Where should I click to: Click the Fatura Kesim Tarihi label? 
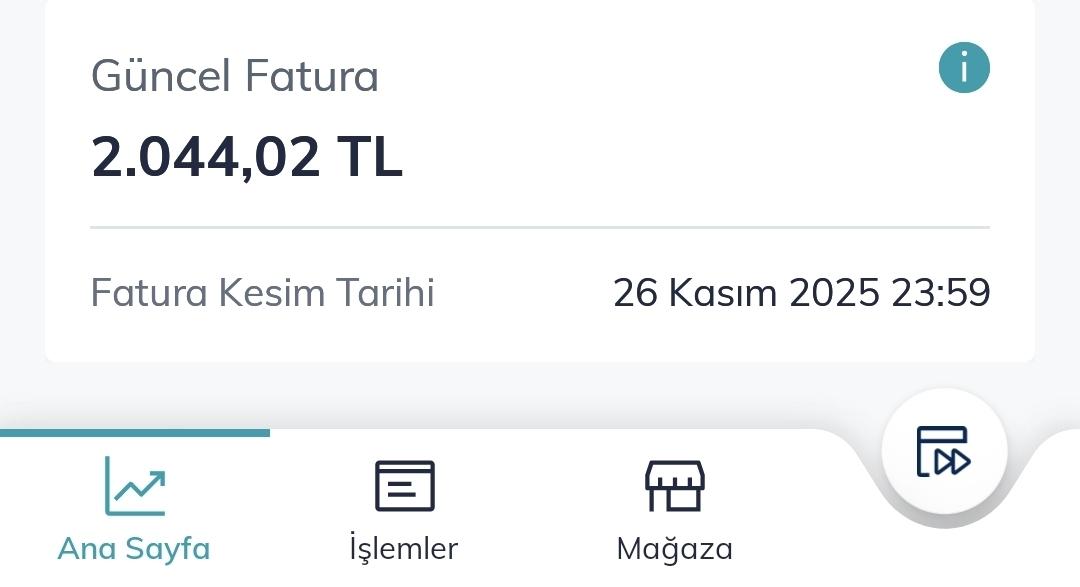262,293
